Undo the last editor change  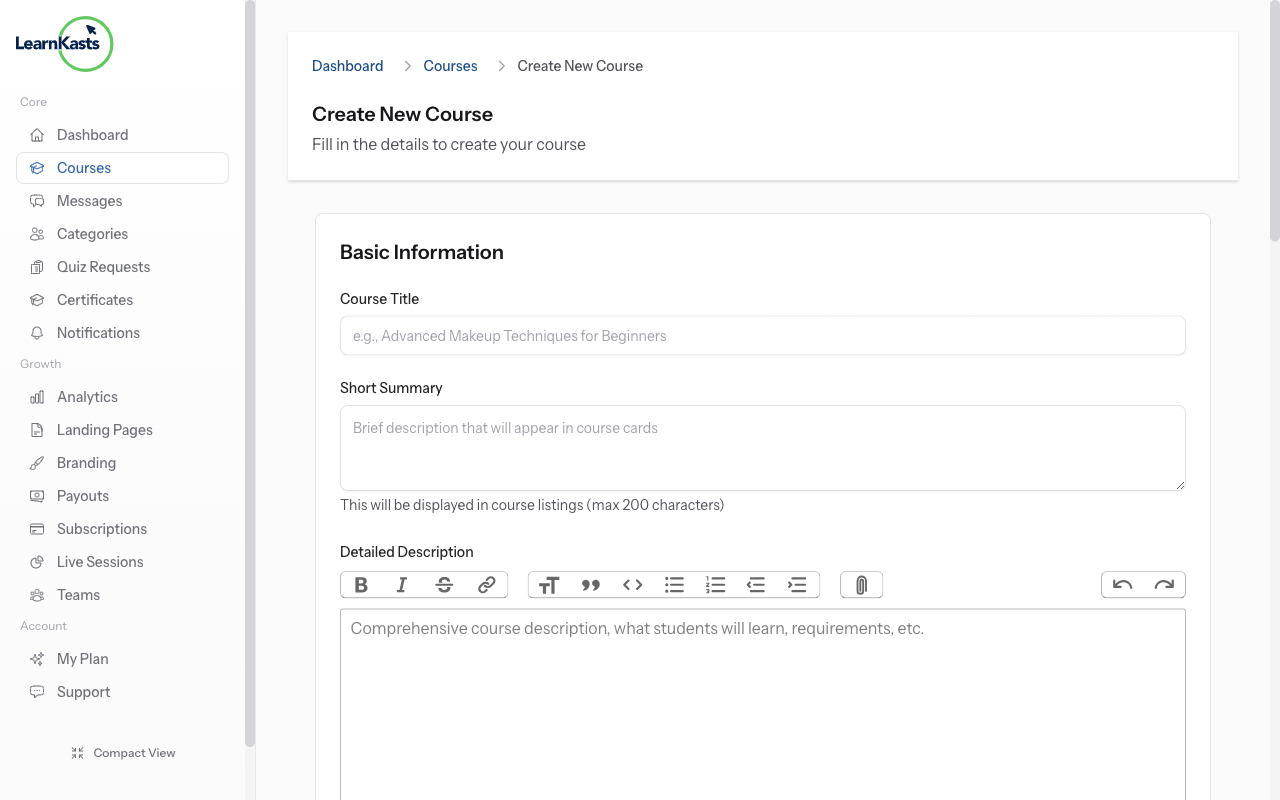[x=1122, y=584]
